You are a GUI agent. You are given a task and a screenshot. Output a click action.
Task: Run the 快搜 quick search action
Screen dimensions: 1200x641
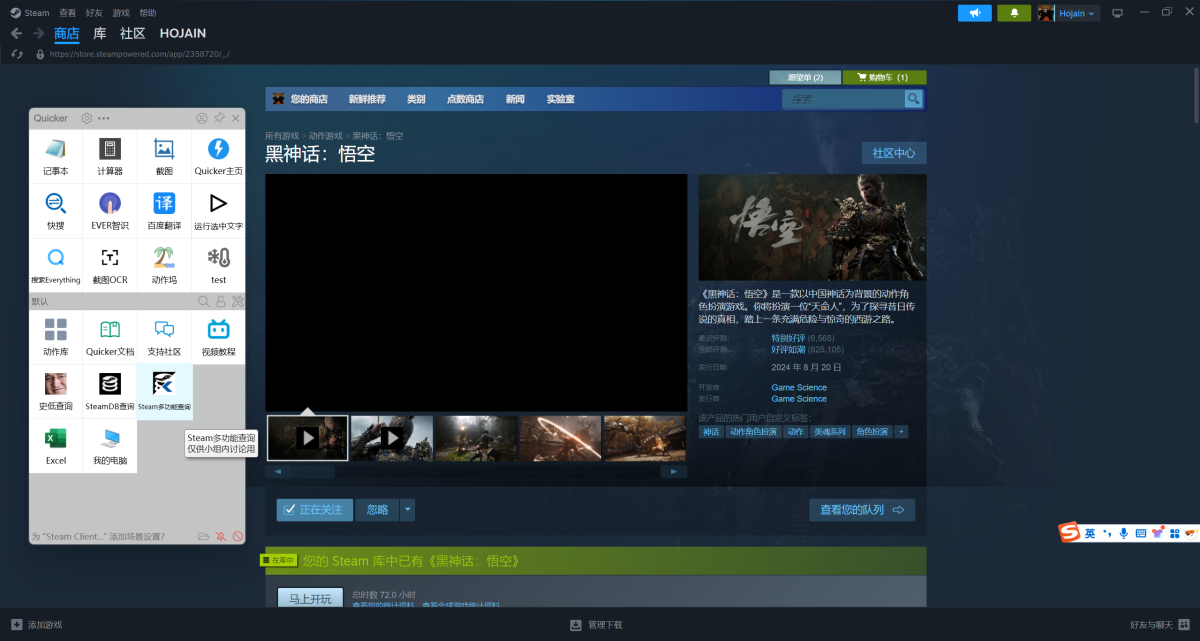click(x=56, y=211)
